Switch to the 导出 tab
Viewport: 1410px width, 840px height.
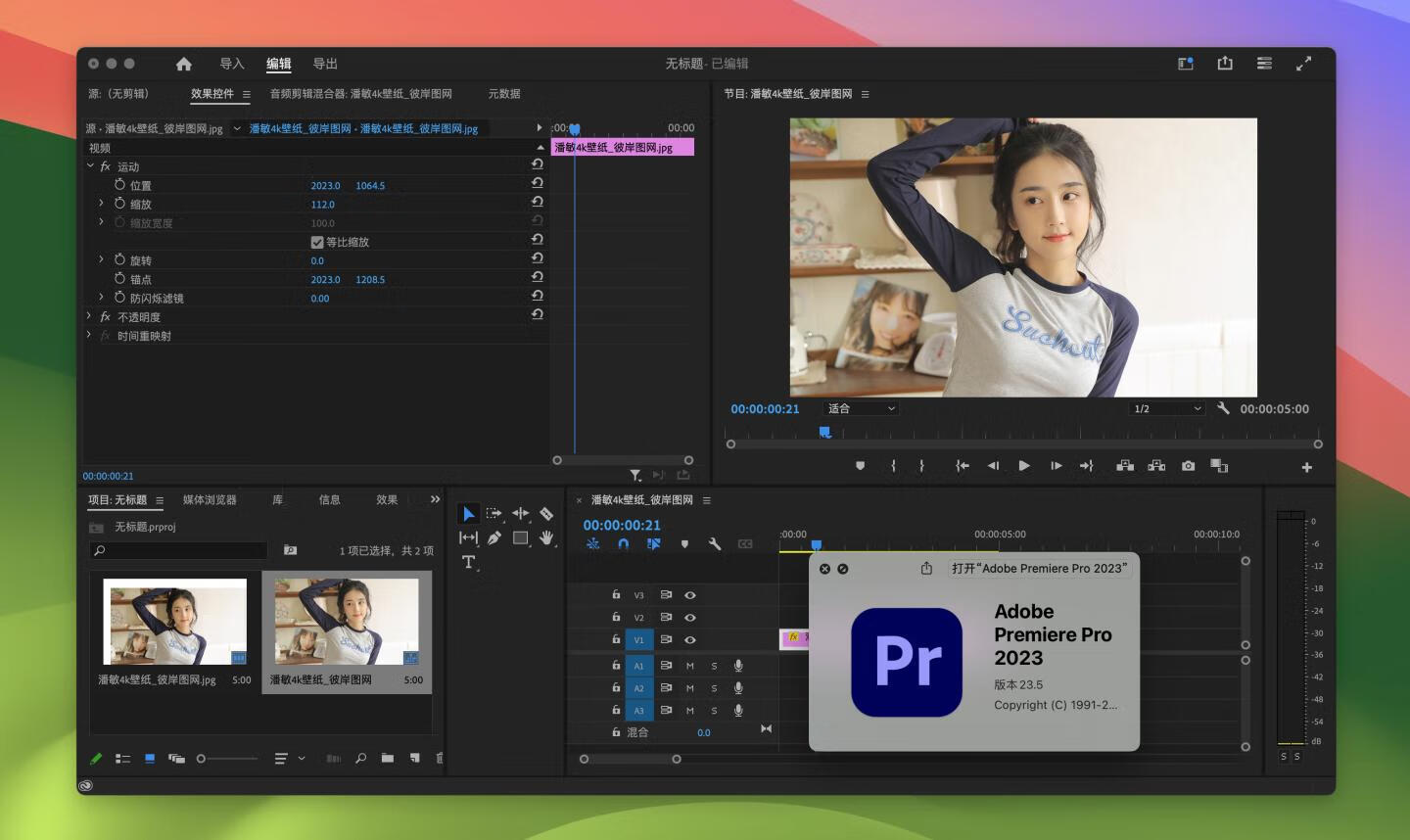(325, 64)
